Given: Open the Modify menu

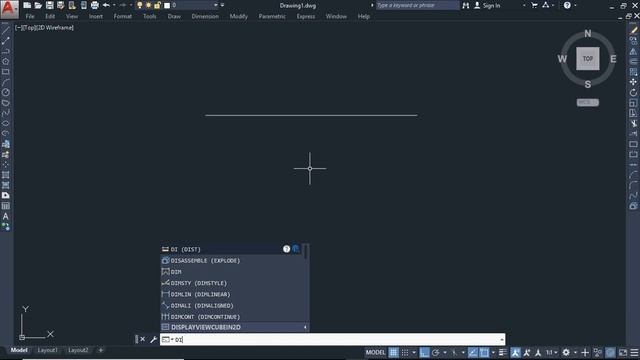Looking at the screenshot, I should coord(238,16).
